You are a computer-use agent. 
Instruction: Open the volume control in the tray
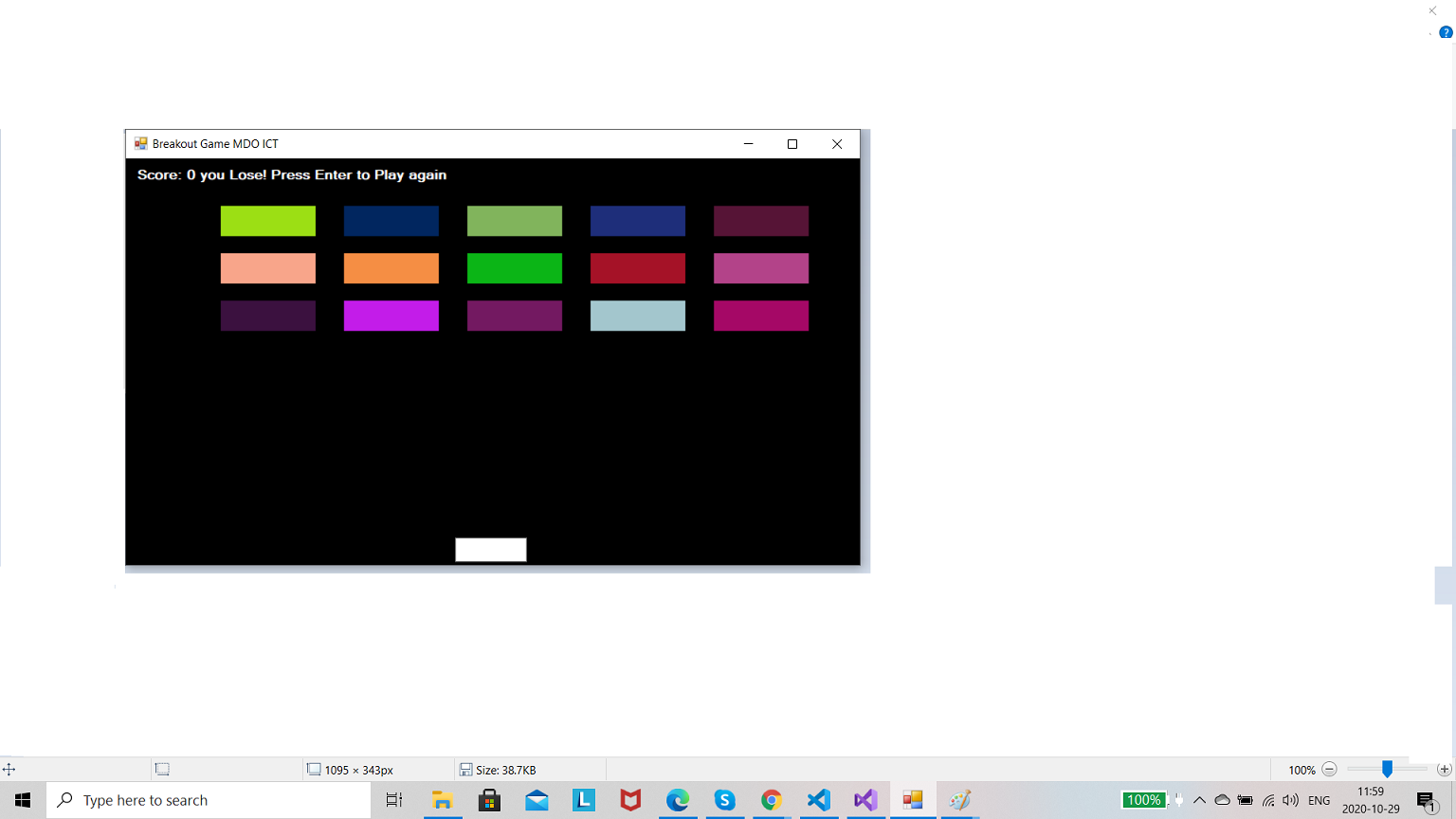coord(1290,800)
